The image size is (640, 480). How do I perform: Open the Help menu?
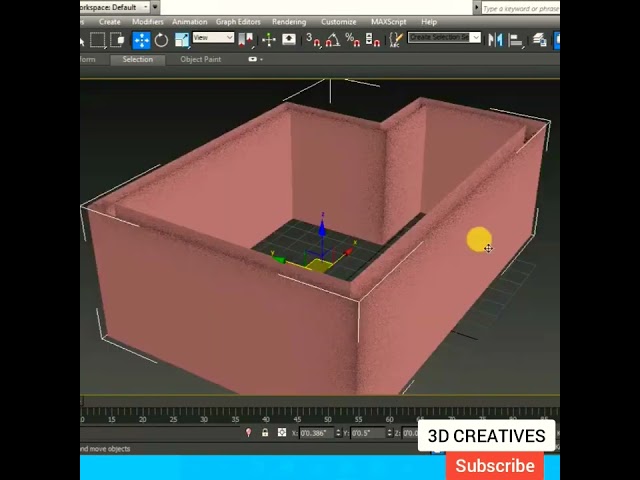coord(429,22)
